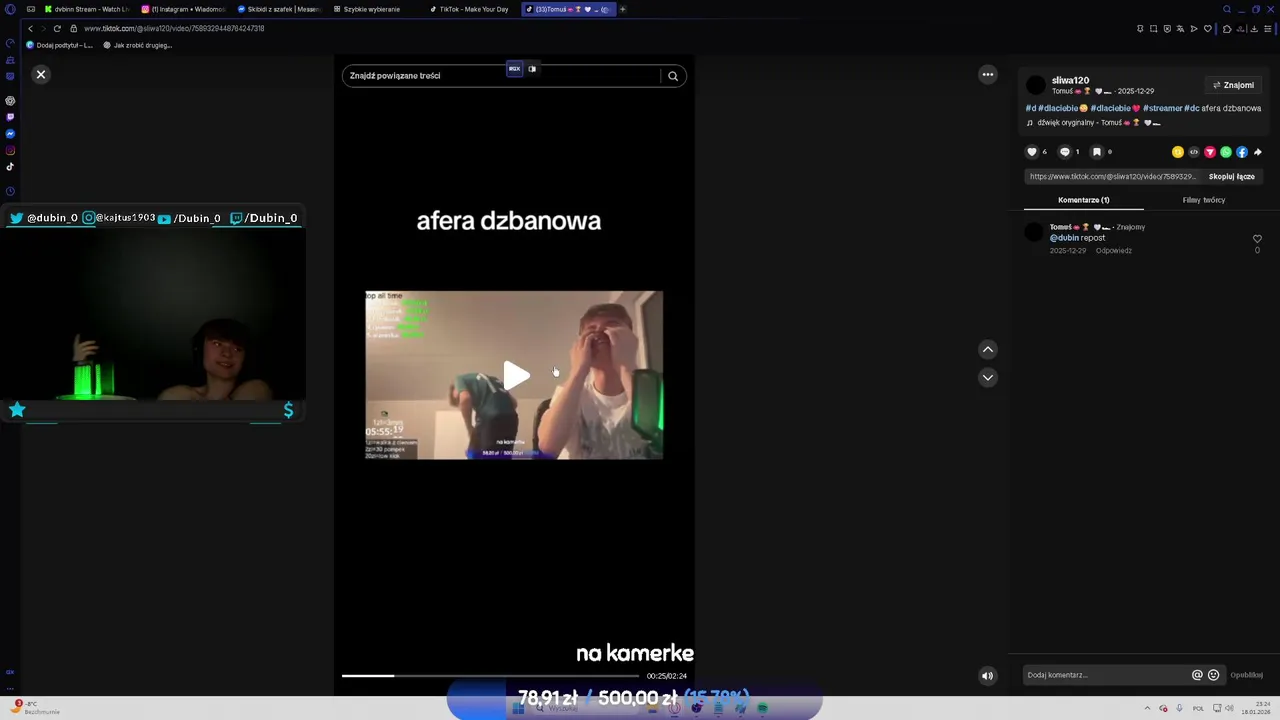The height and width of the screenshot is (720, 1280).
Task: Click the POL language indicator in taskbar
Action: pyautogui.click(x=1198, y=708)
